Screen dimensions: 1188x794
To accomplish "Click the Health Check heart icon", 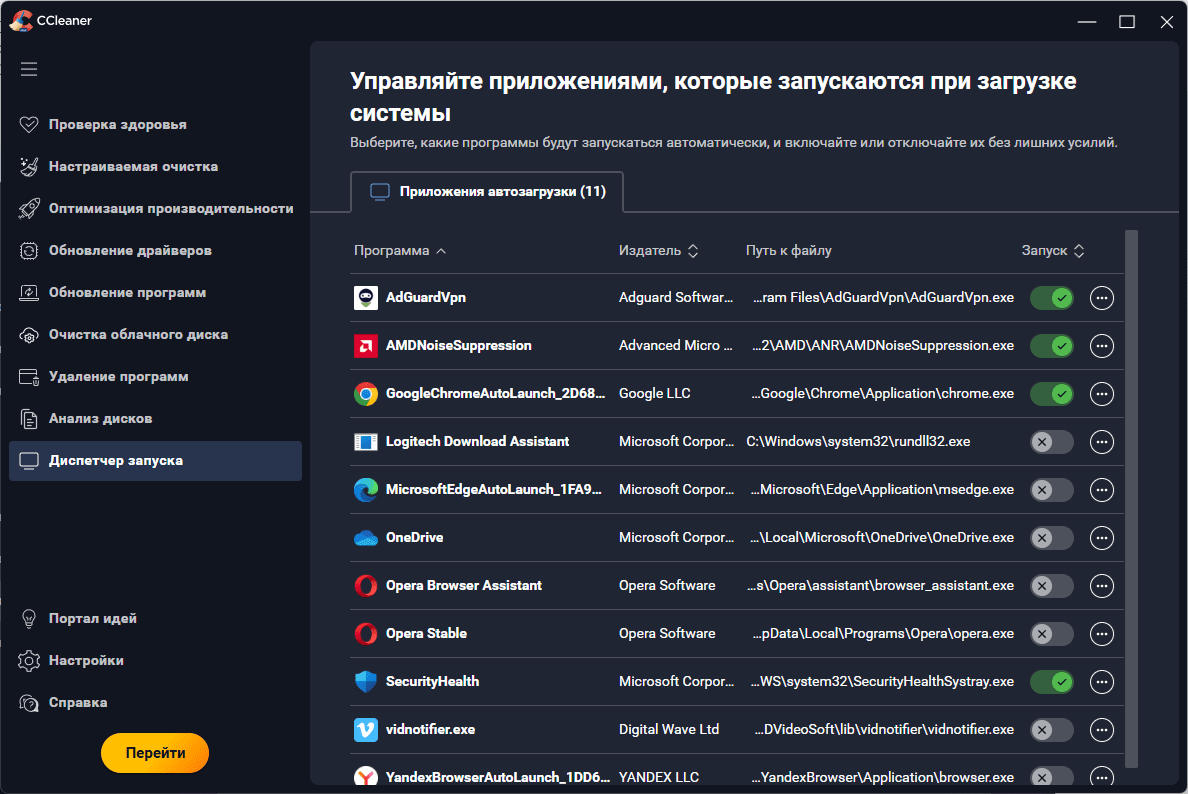I will tap(29, 125).
